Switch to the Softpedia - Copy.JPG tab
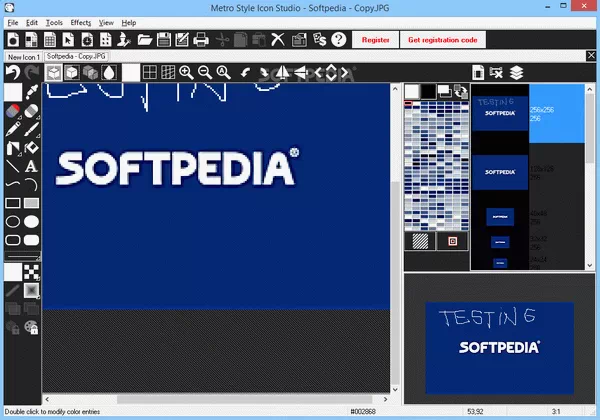 click(x=76, y=57)
